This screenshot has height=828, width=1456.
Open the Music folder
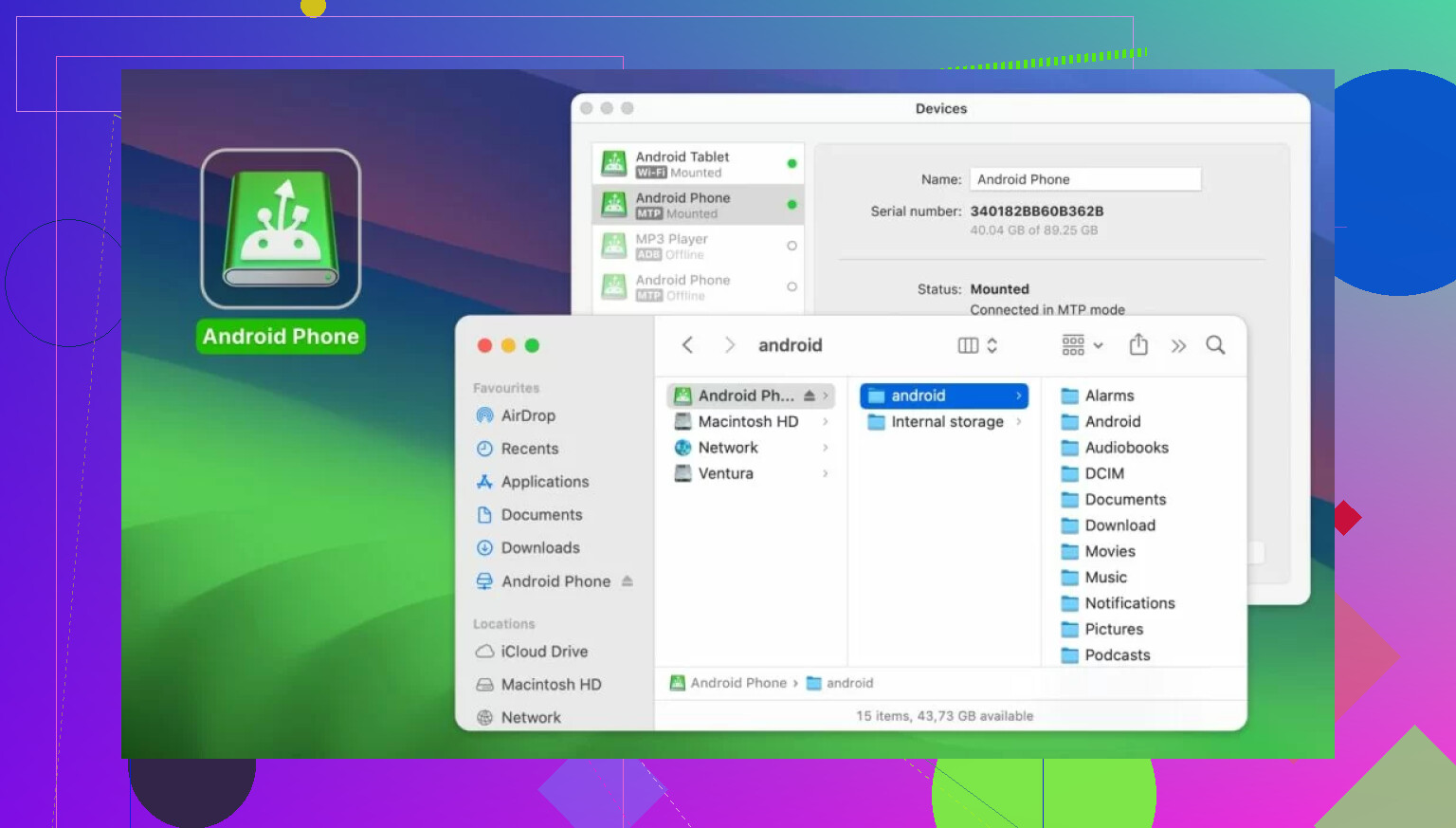(x=1094, y=577)
